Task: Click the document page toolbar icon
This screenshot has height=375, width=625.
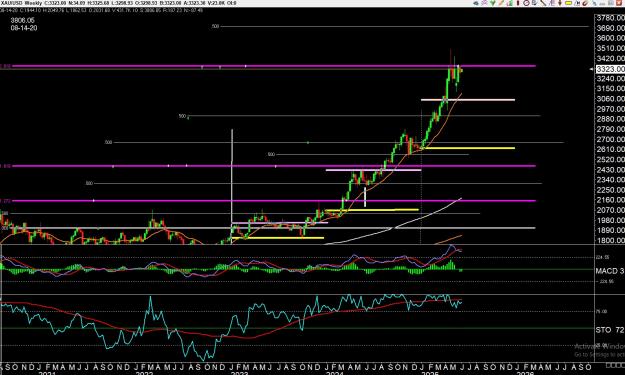Action: pyautogui.click(x=534, y=3)
